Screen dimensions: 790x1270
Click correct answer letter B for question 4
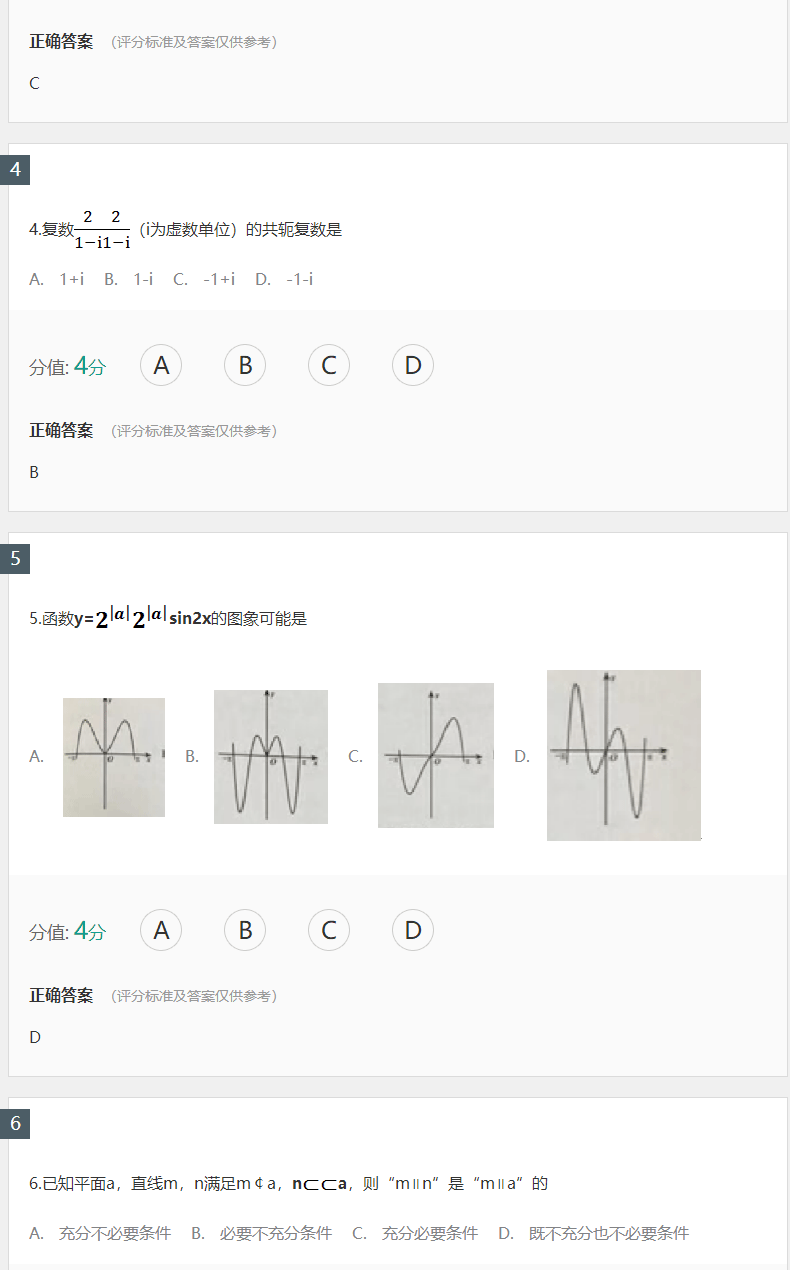pyautogui.click(x=34, y=471)
